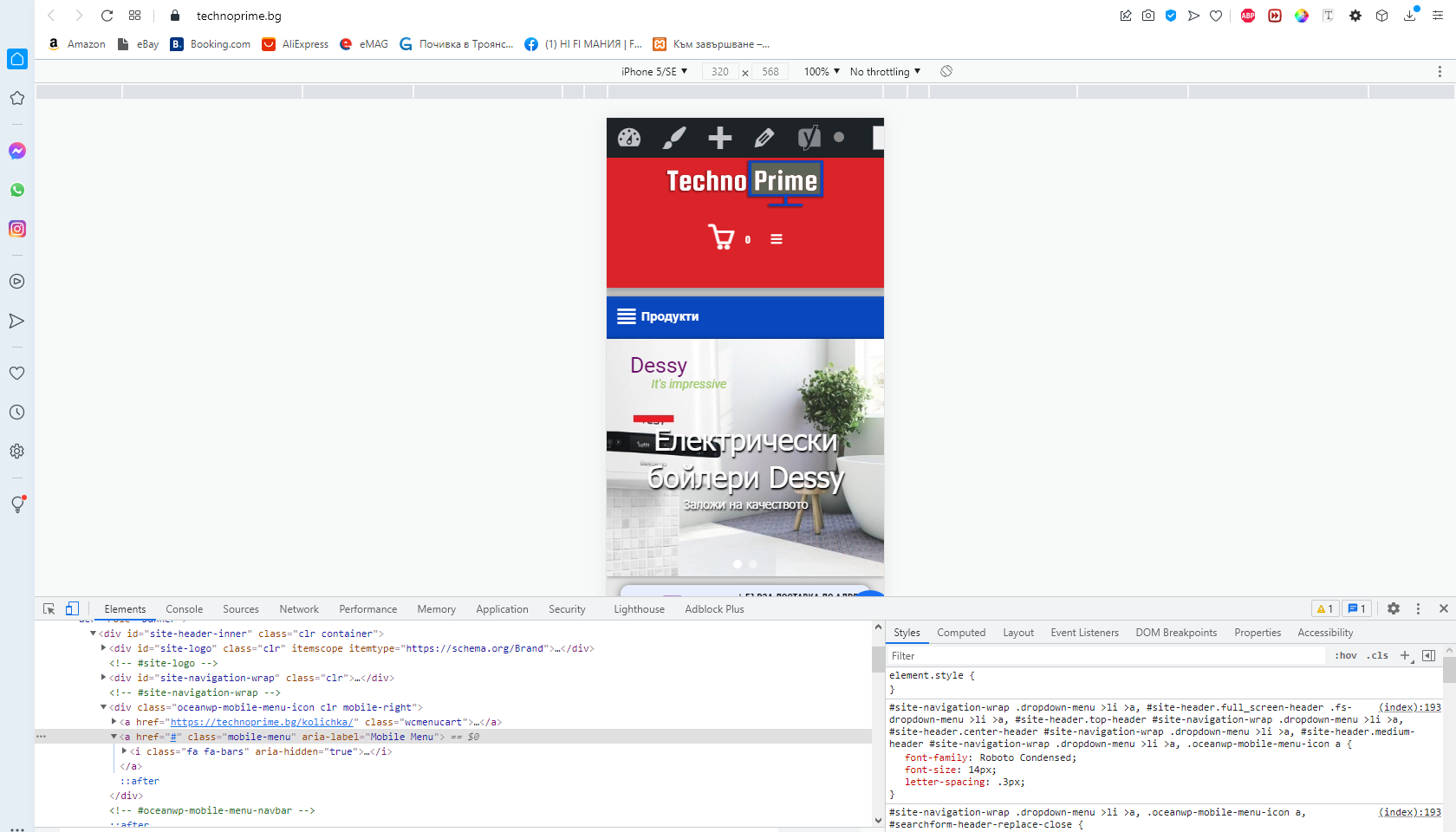Rotate the device orientation
The image size is (1456, 832).
pyautogui.click(x=946, y=71)
